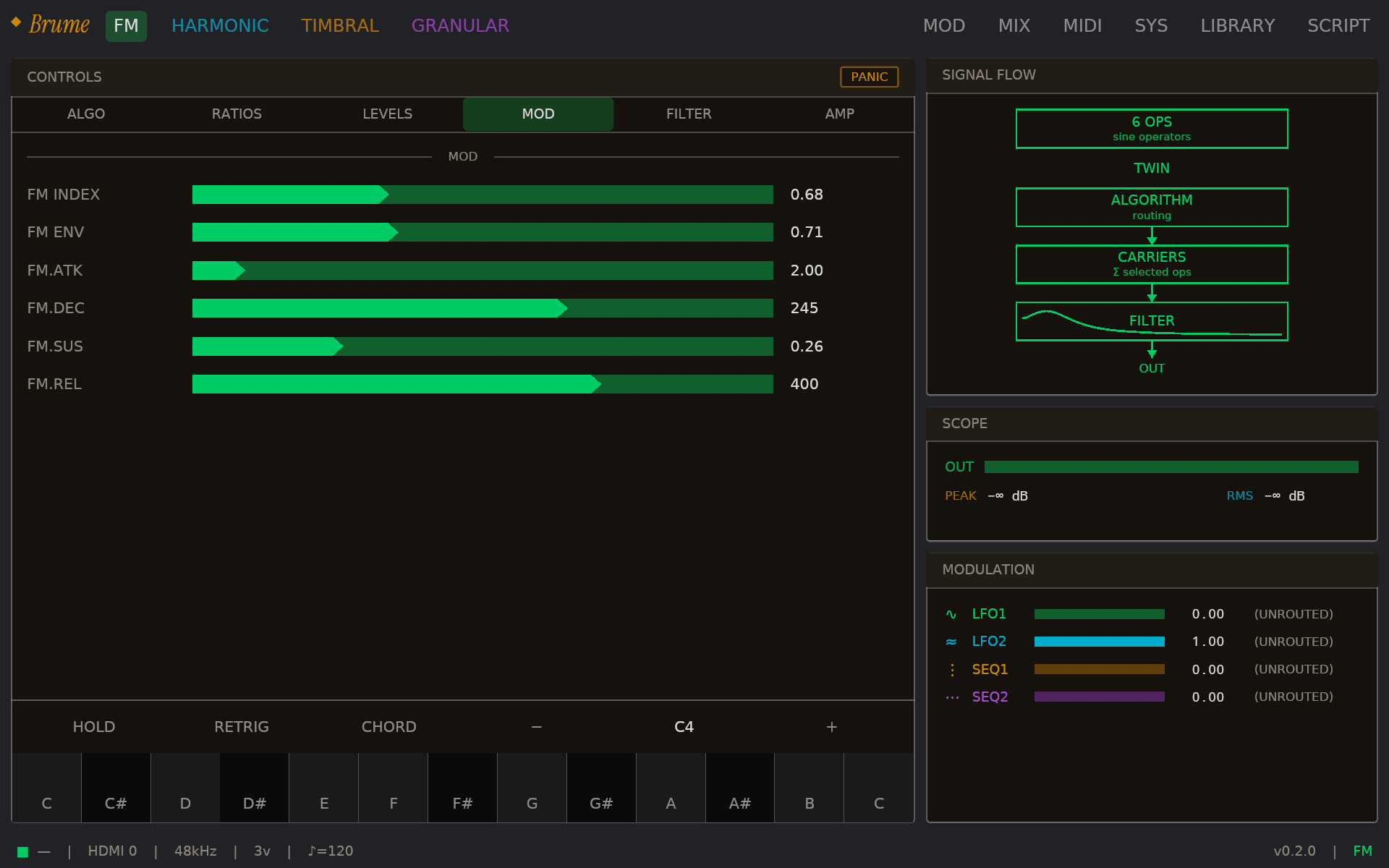
Task: Toggle the RETRIG option
Action: pos(242,727)
